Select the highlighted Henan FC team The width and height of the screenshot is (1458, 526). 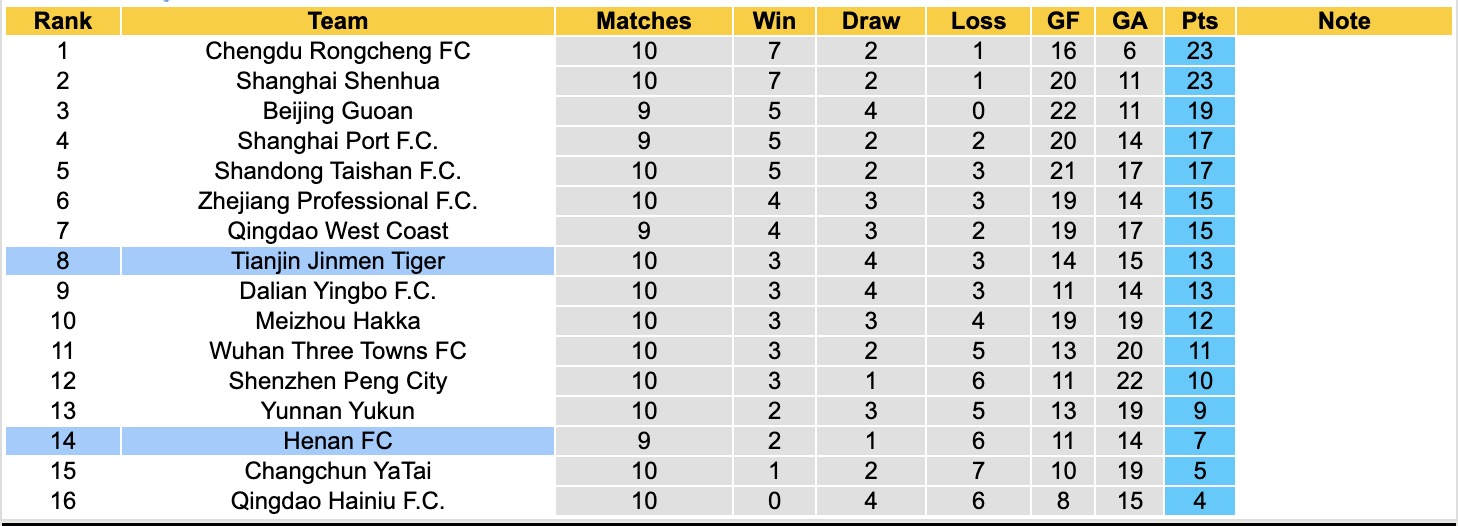[338, 441]
